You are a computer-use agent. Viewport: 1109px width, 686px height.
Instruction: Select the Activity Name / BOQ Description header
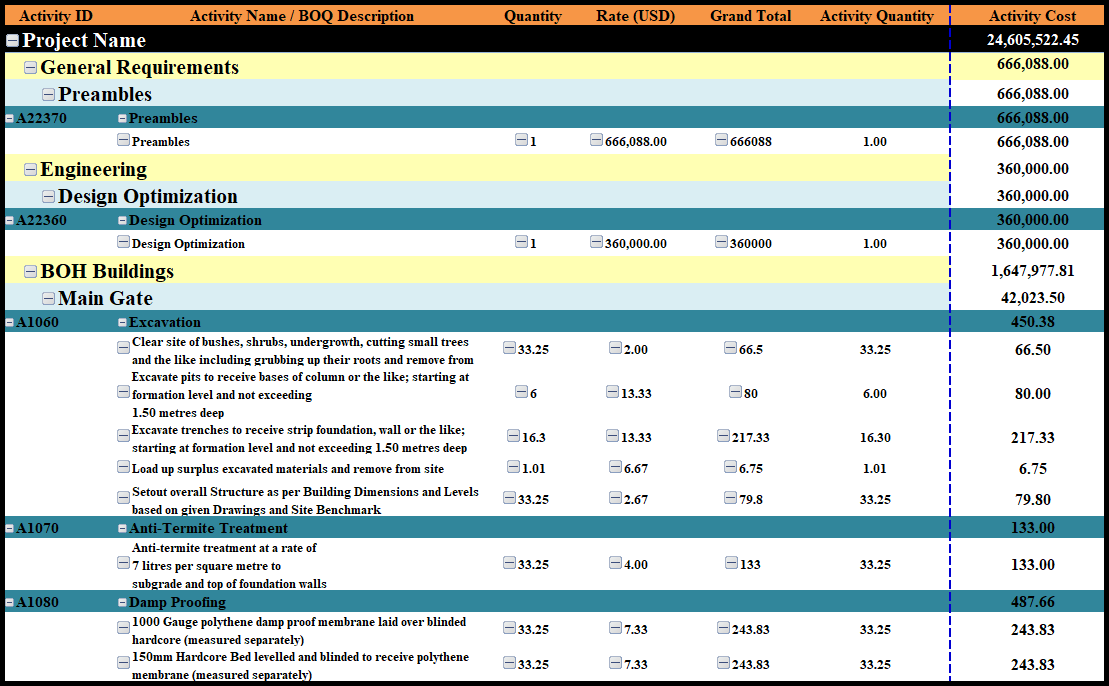(302, 16)
